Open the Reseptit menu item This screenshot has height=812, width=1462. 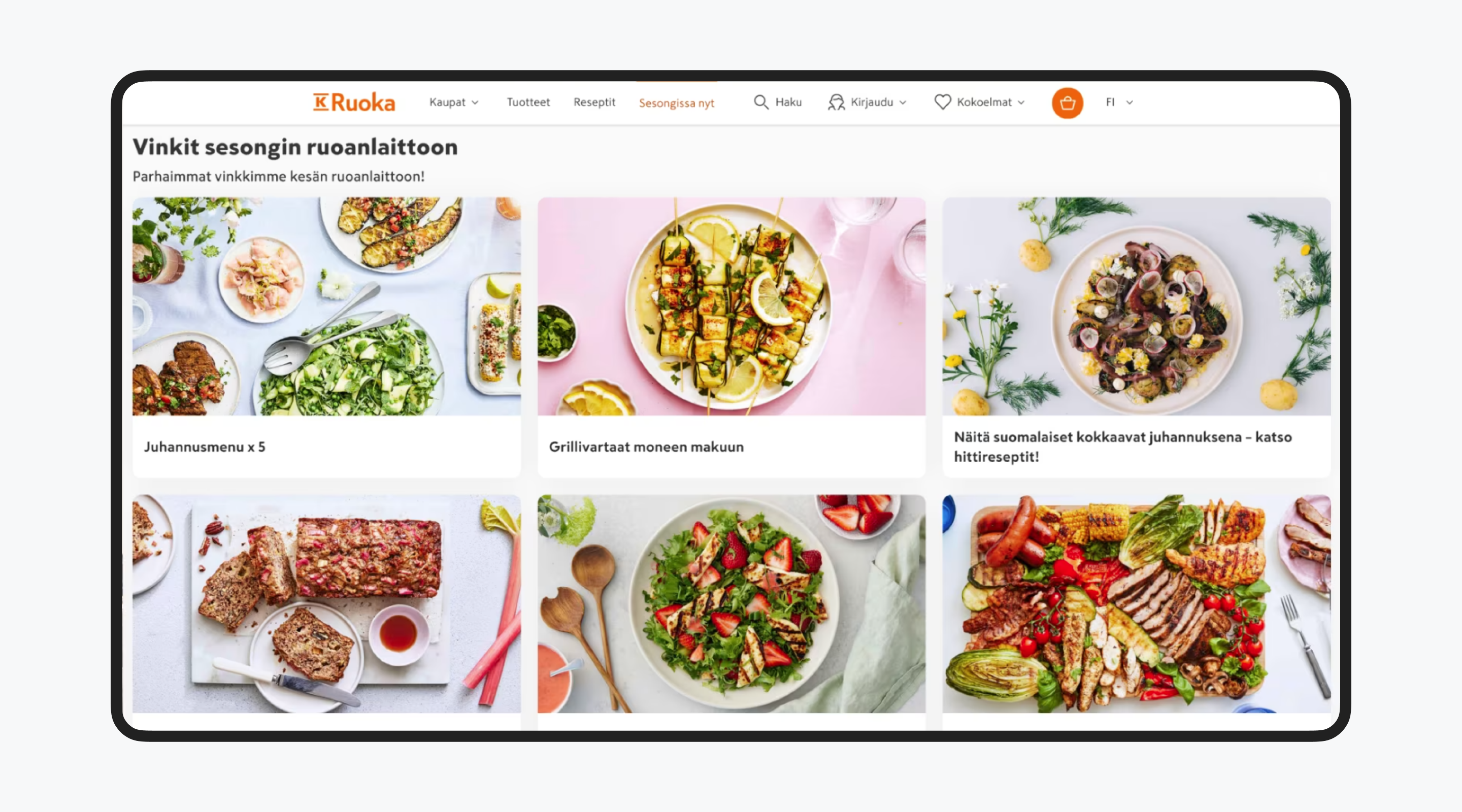pyautogui.click(x=593, y=102)
